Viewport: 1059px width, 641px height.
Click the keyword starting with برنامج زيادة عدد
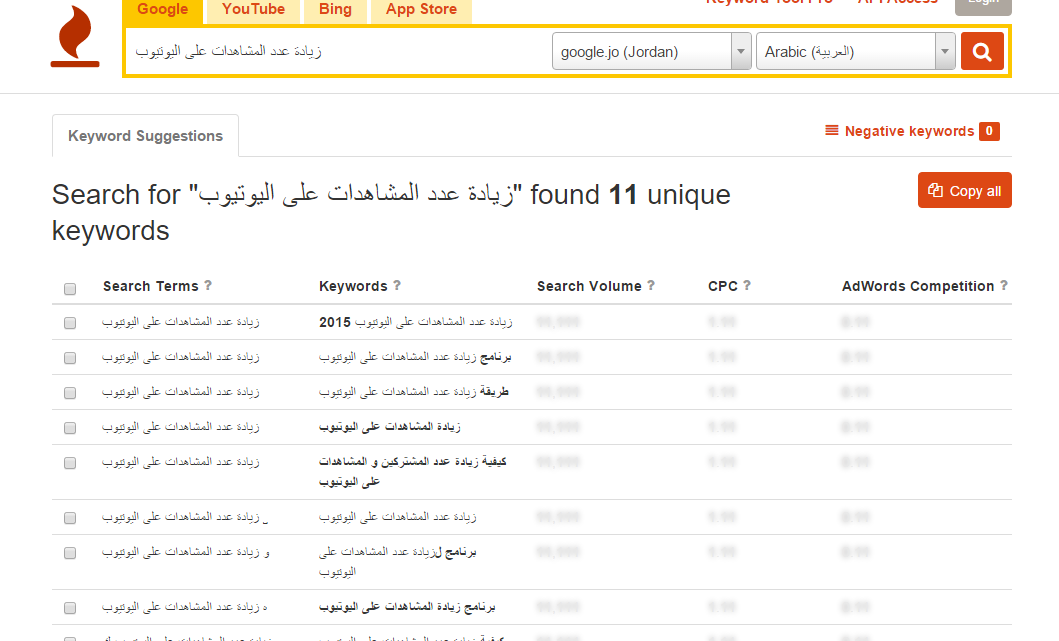[415, 357]
